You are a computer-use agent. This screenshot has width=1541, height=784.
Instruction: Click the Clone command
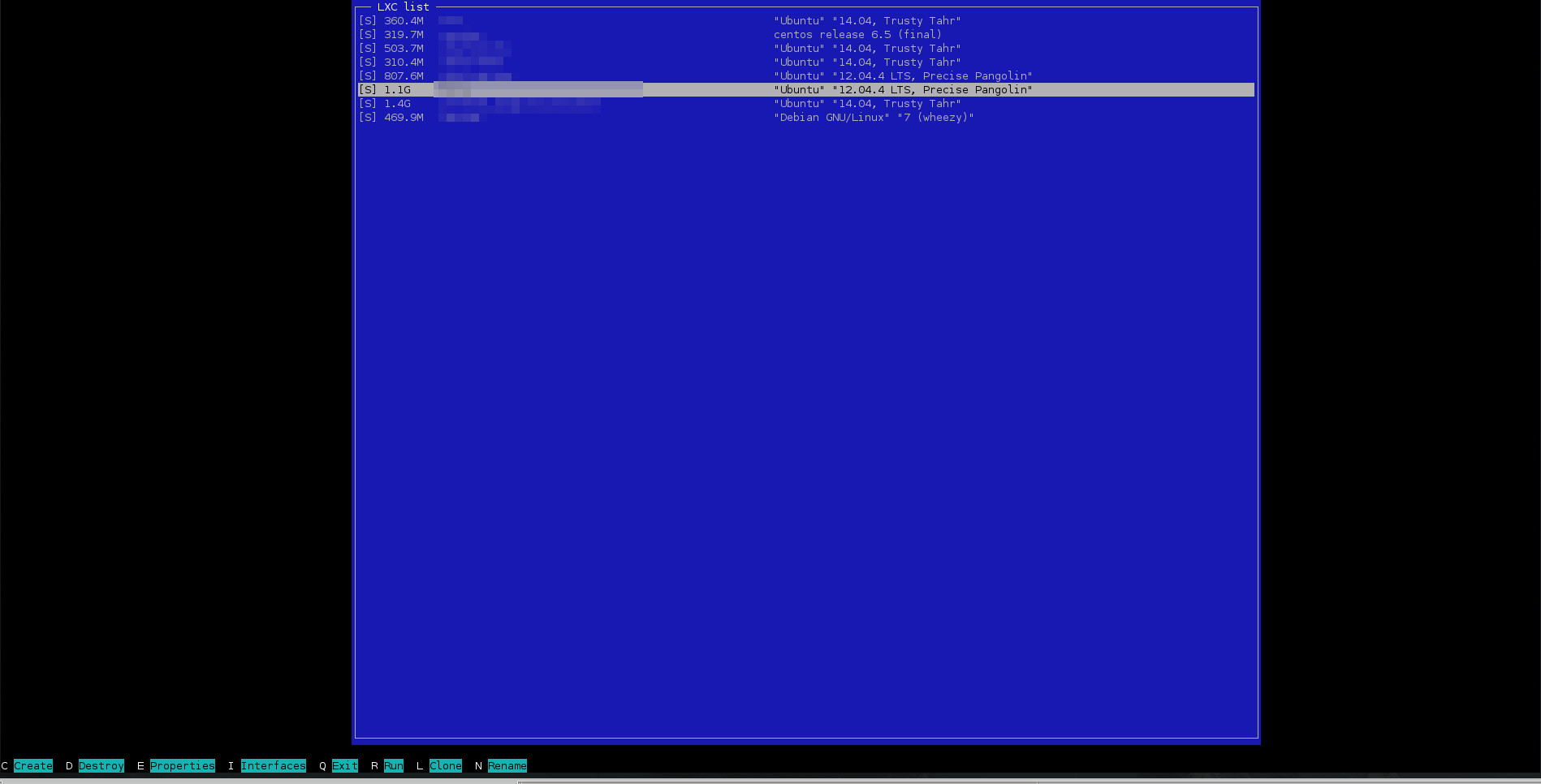[x=446, y=765]
